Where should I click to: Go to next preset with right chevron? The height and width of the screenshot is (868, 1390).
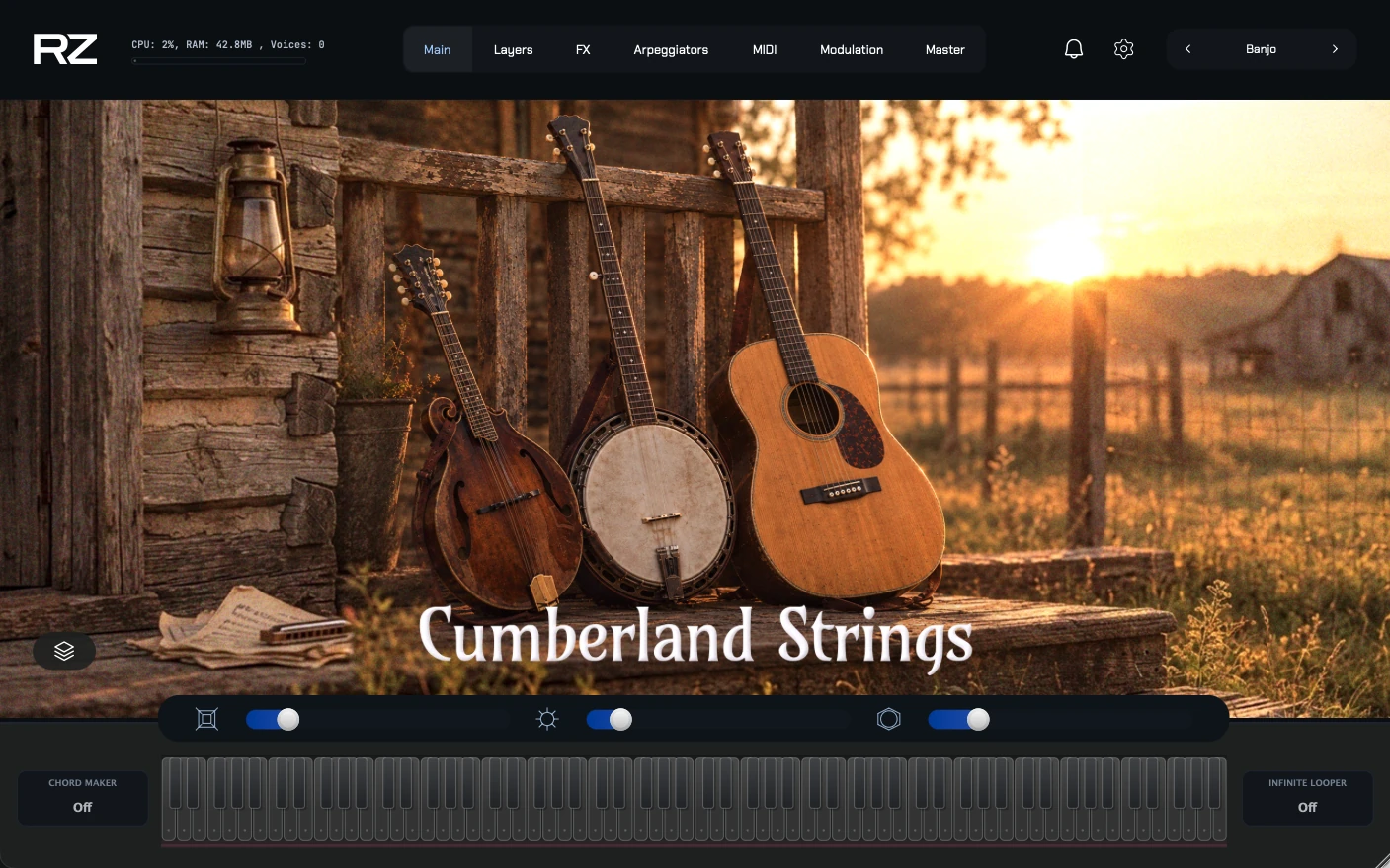coord(1335,49)
